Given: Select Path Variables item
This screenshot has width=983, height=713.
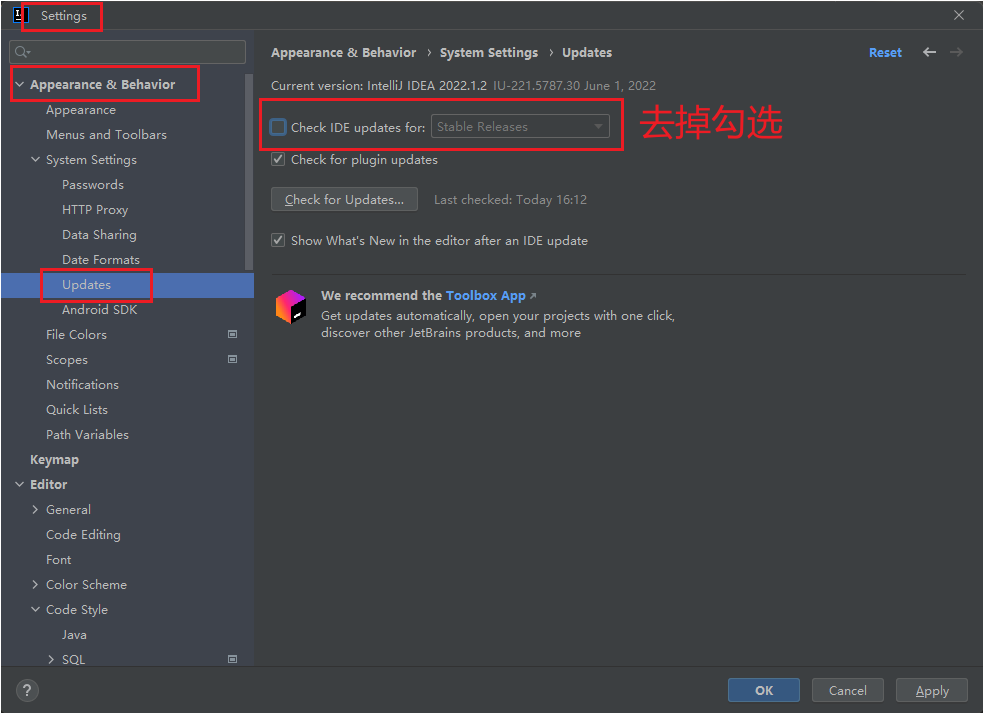Looking at the screenshot, I should pyautogui.click(x=87, y=435).
